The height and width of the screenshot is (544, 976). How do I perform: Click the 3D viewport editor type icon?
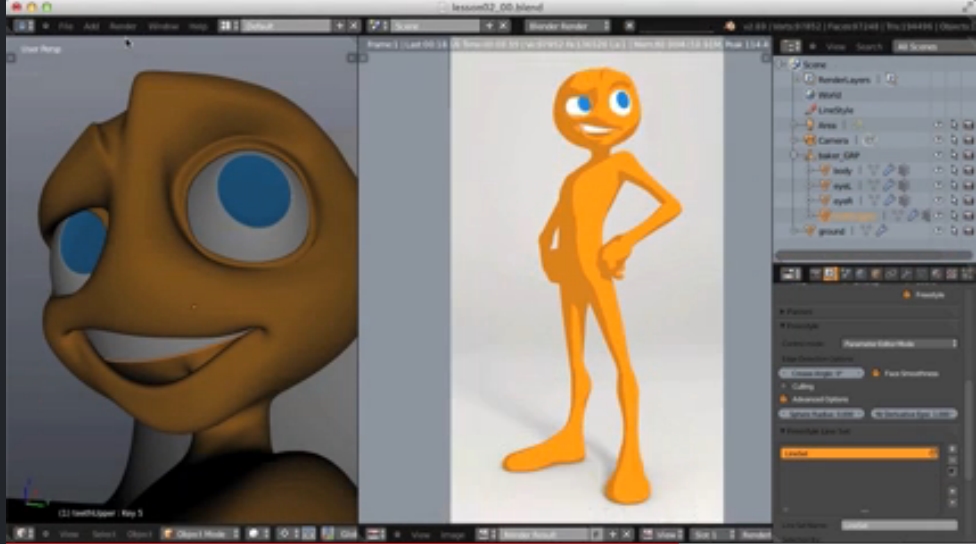pyautogui.click(x=24, y=534)
